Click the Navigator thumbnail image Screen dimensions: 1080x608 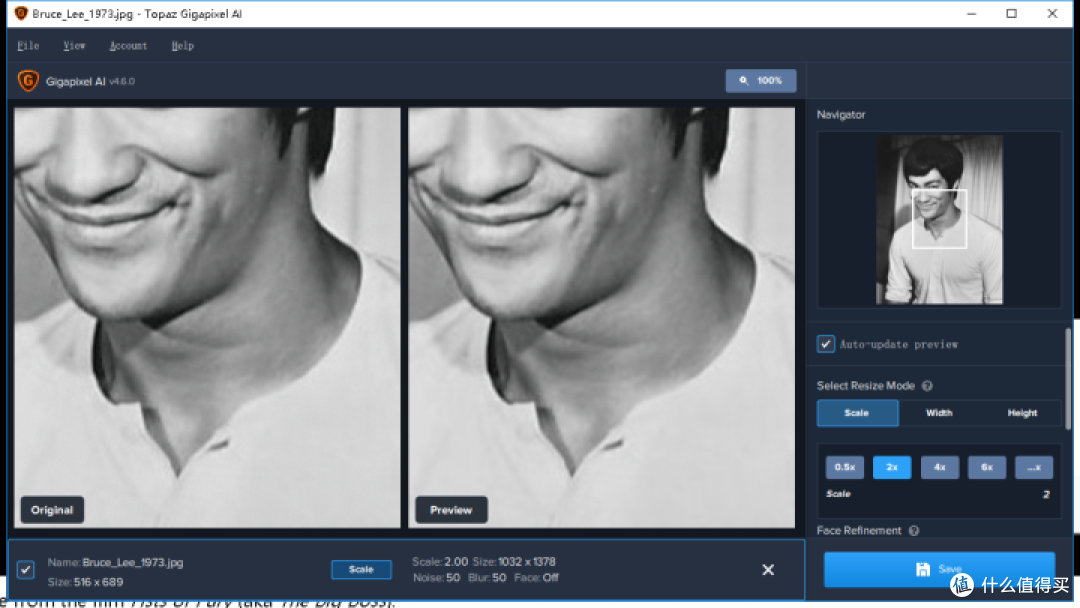[939, 220]
